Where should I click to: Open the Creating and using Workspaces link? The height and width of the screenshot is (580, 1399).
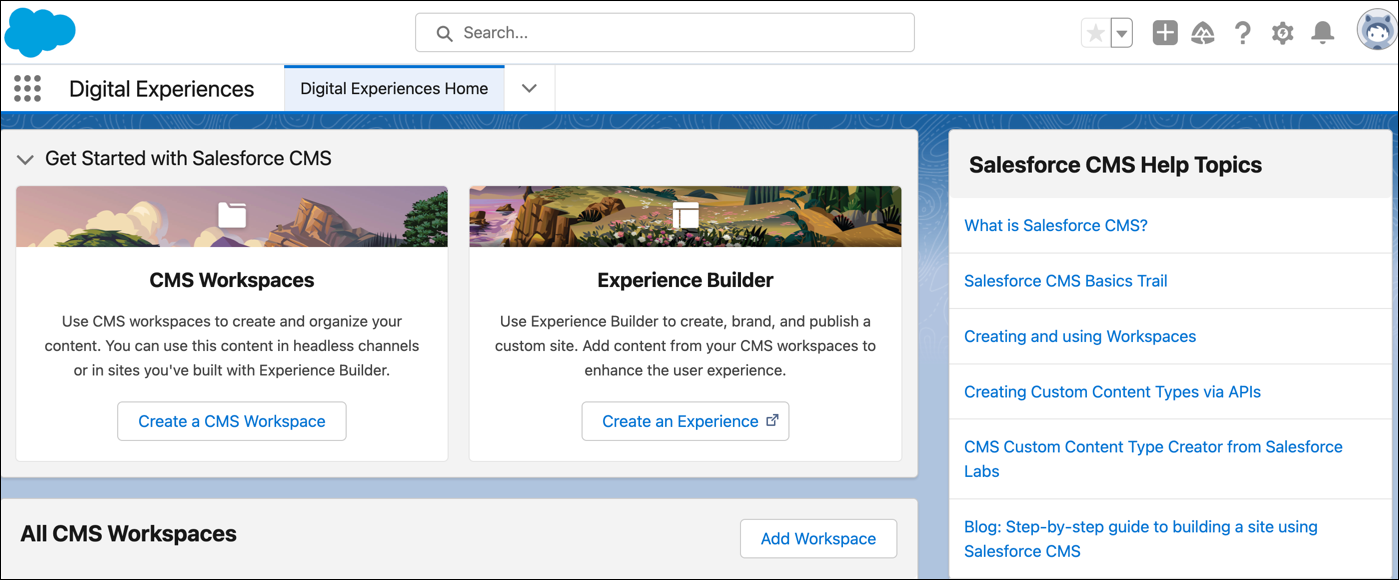click(1080, 336)
